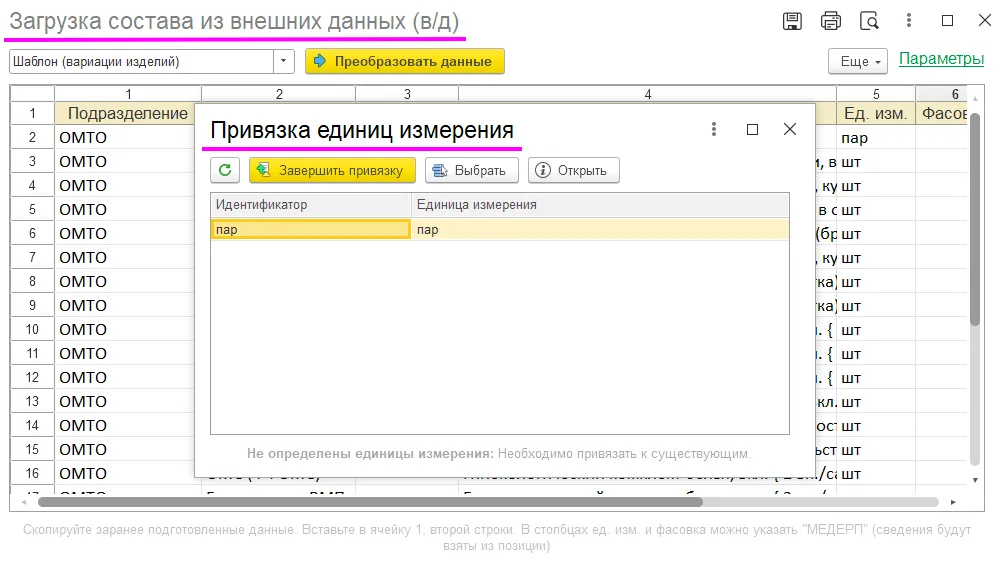
Task: Expand the Еще dropdown menu
Action: tap(858, 61)
